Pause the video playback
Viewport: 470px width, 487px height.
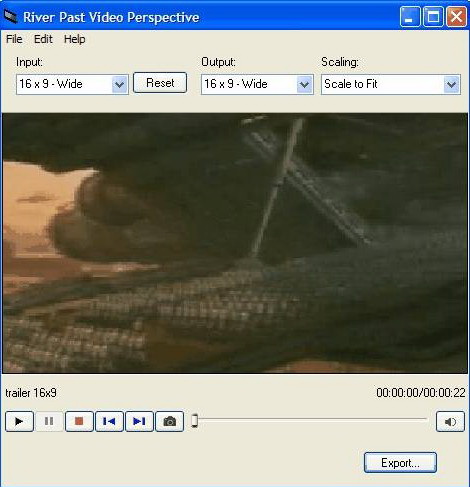[x=49, y=421]
